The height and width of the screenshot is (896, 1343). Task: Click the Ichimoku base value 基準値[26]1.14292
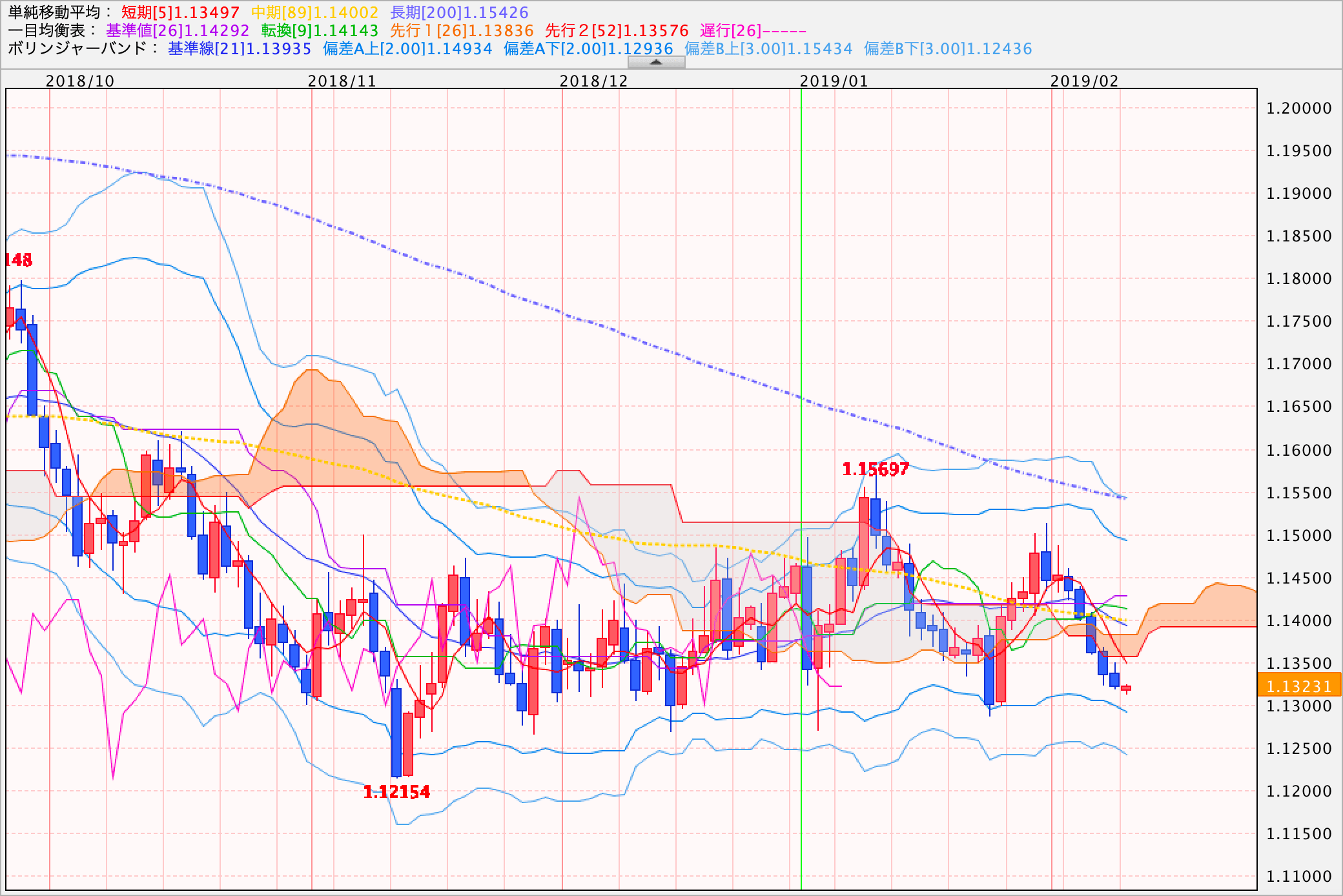tap(178, 30)
